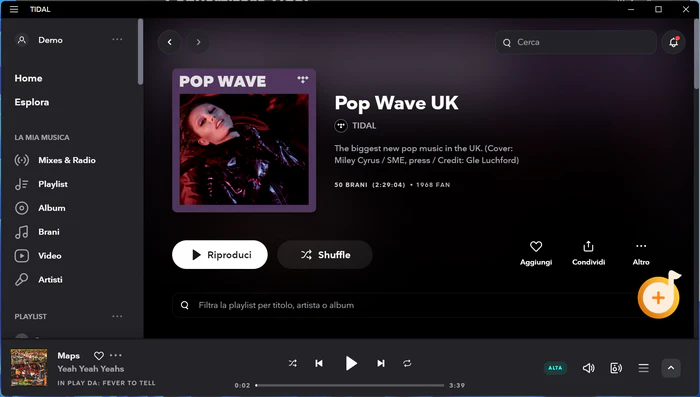
Task: Open Brani in the sidebar
Action: click(x=37, y=232)
